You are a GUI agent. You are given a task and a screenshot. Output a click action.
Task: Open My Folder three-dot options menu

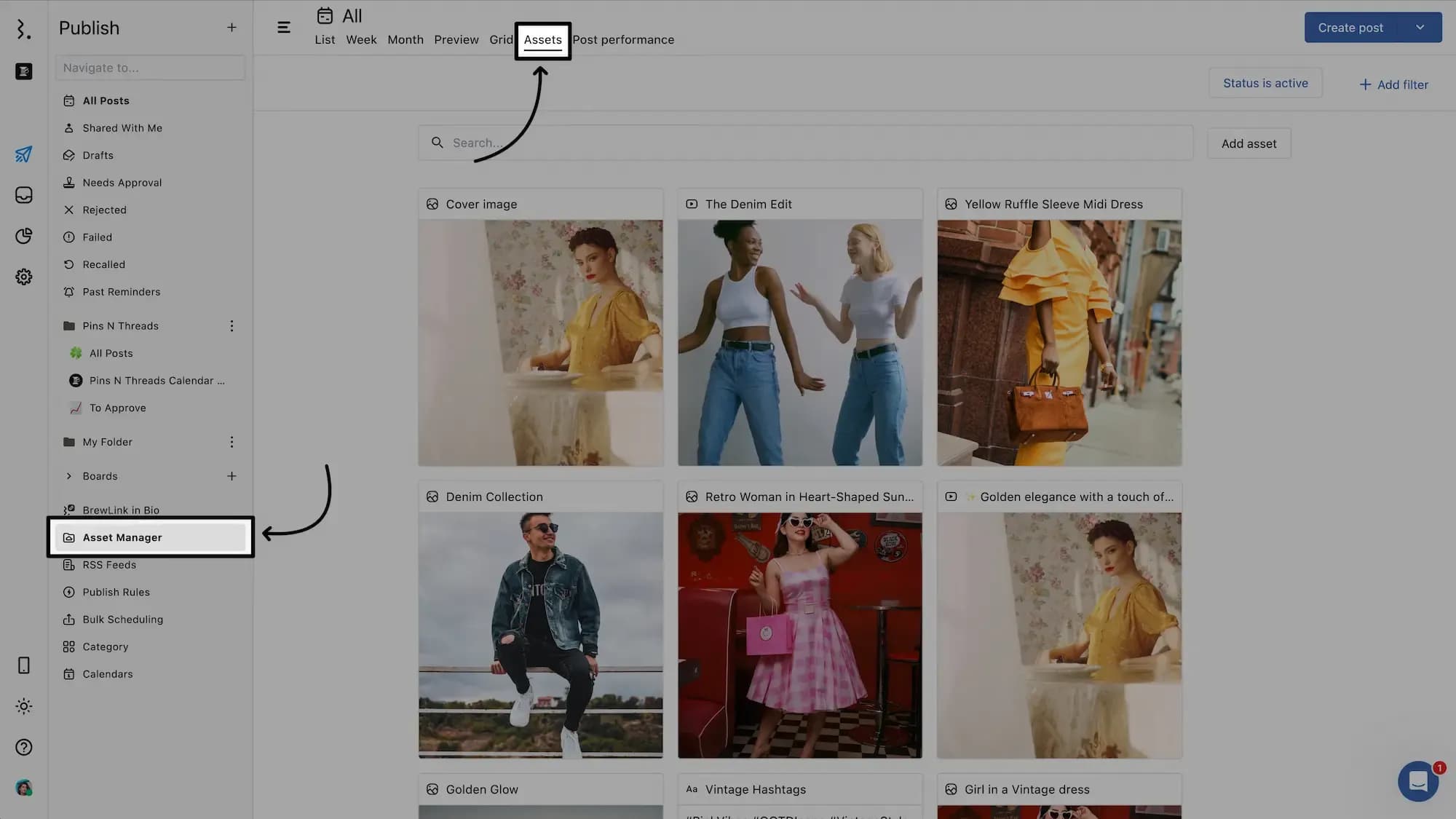232,442
